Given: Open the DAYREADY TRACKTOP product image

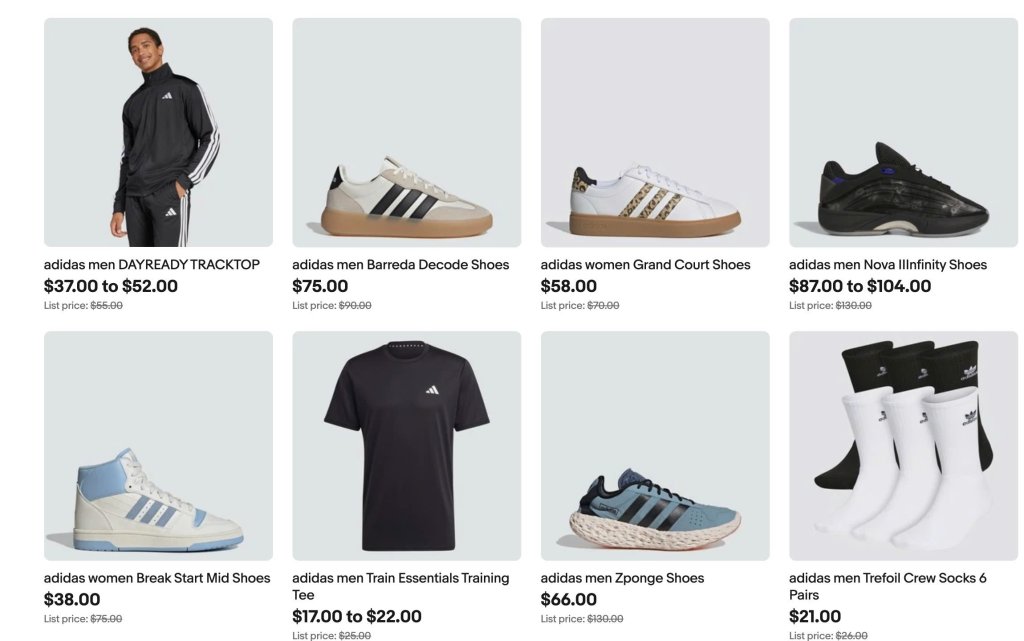Looking at the screenshot, I should [158, 133].
